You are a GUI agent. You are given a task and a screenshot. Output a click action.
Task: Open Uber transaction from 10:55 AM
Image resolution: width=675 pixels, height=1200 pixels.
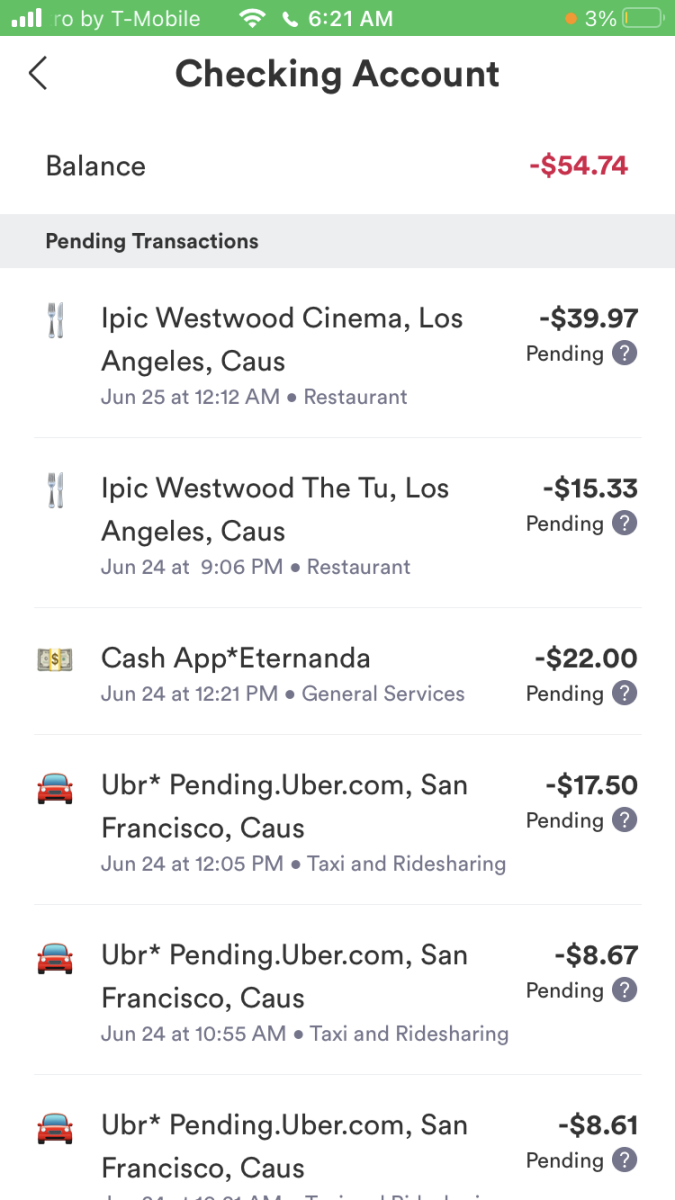[x=337, y=990]
